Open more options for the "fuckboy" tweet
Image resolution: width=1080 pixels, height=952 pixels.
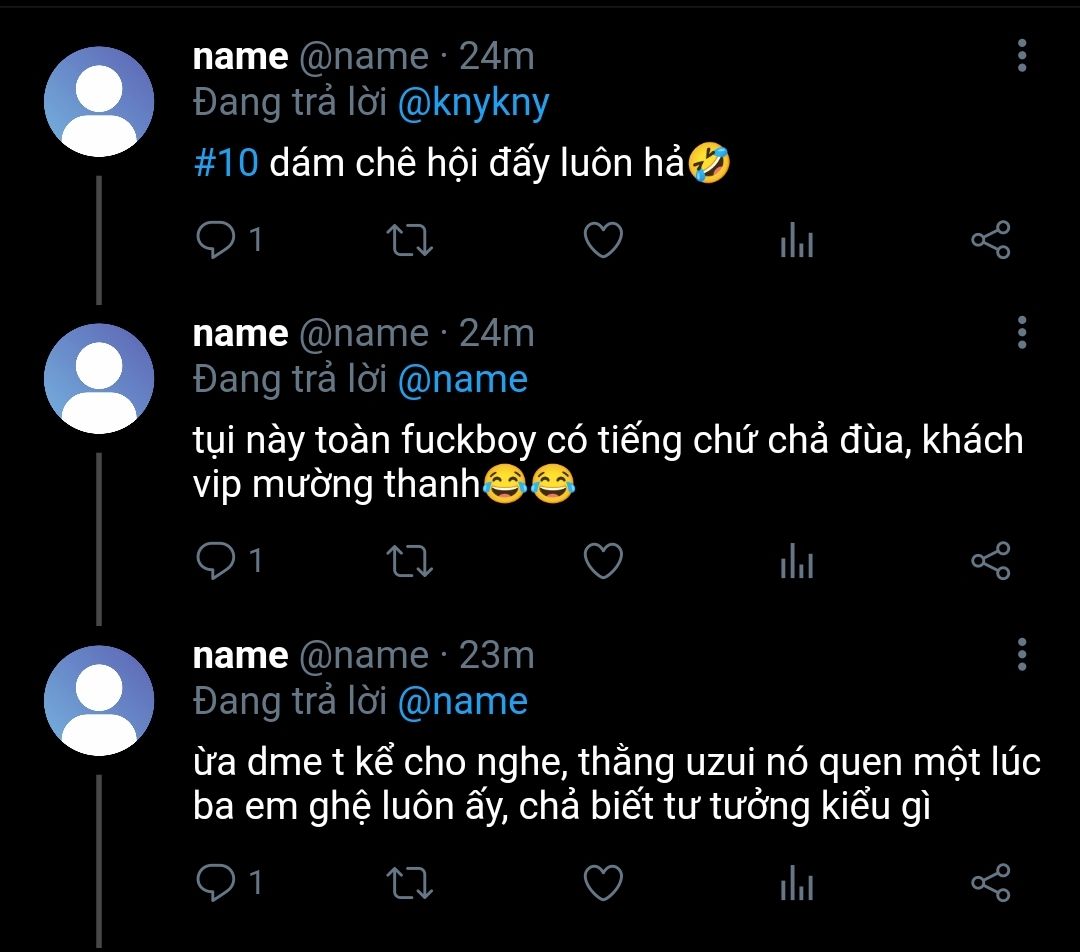(1022, 332)
